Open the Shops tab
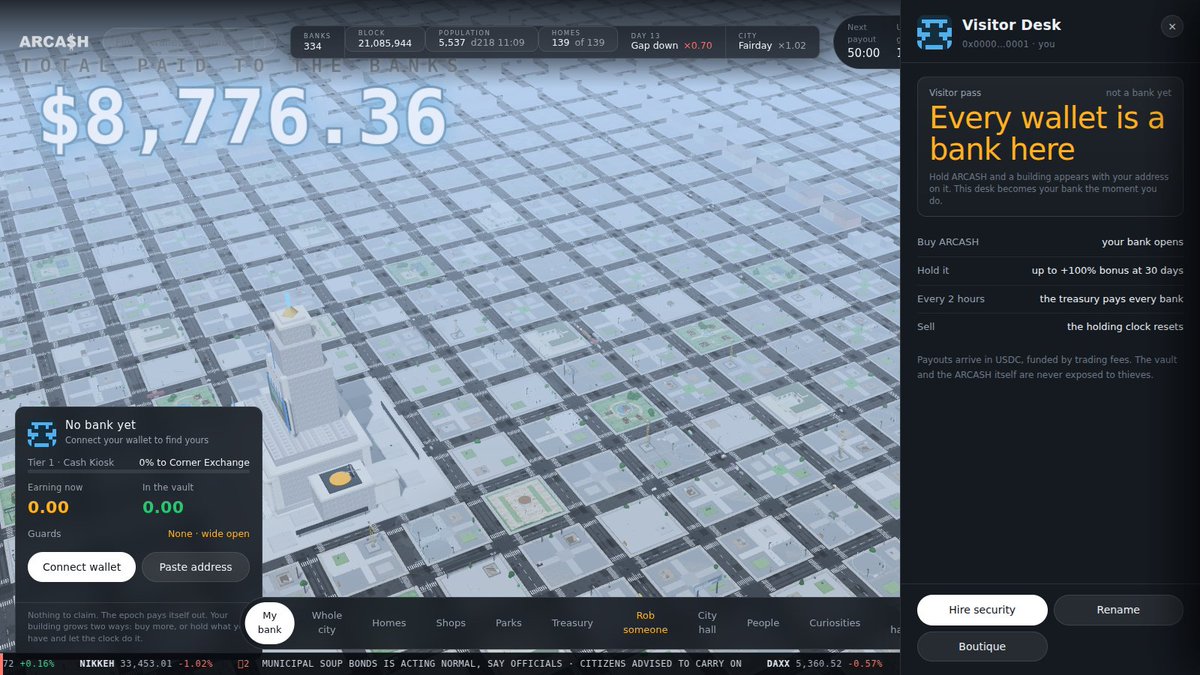Viewport: 1200px width, 675px height. (x=451, y=623)
